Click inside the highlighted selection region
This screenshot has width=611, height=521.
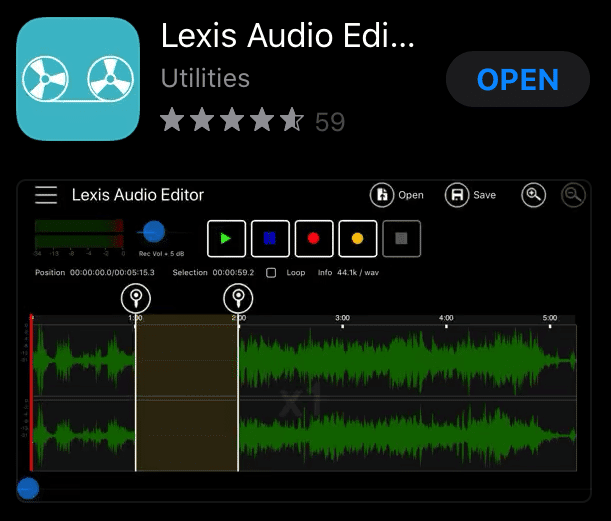point(187,394)
